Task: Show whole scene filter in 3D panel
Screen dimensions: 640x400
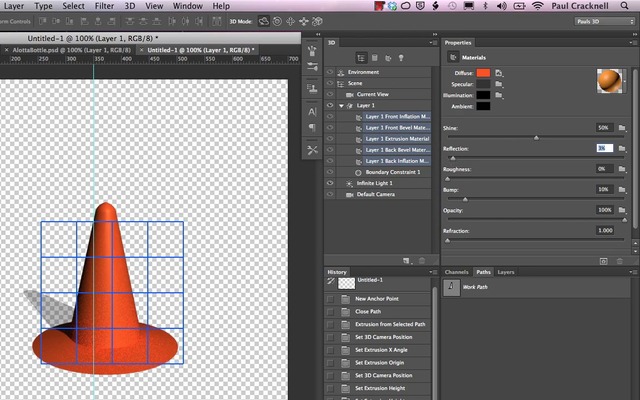Action: pyautogui.click(x=360, y=58)
